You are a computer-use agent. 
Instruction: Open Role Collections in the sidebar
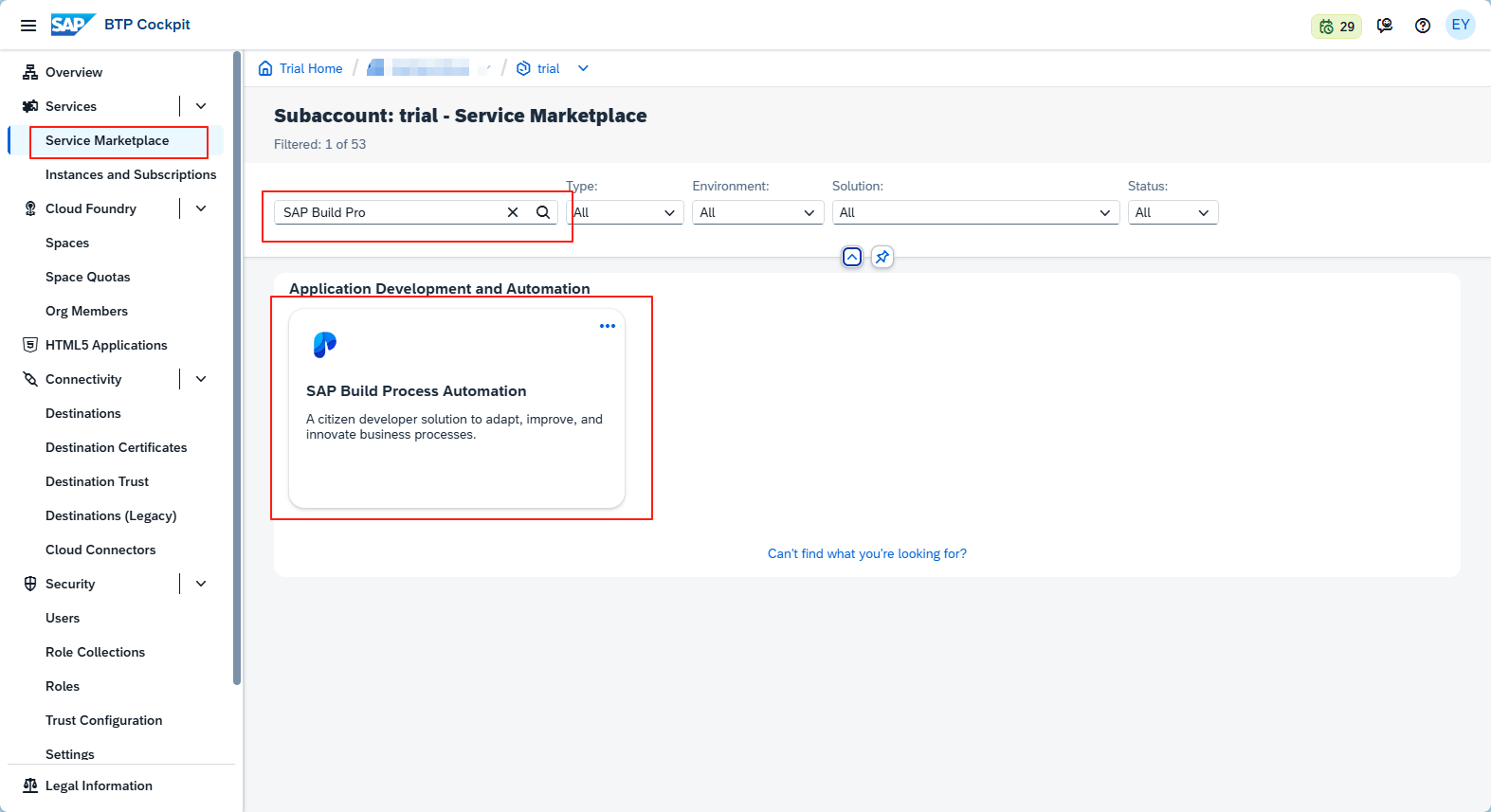click(95, 652)
